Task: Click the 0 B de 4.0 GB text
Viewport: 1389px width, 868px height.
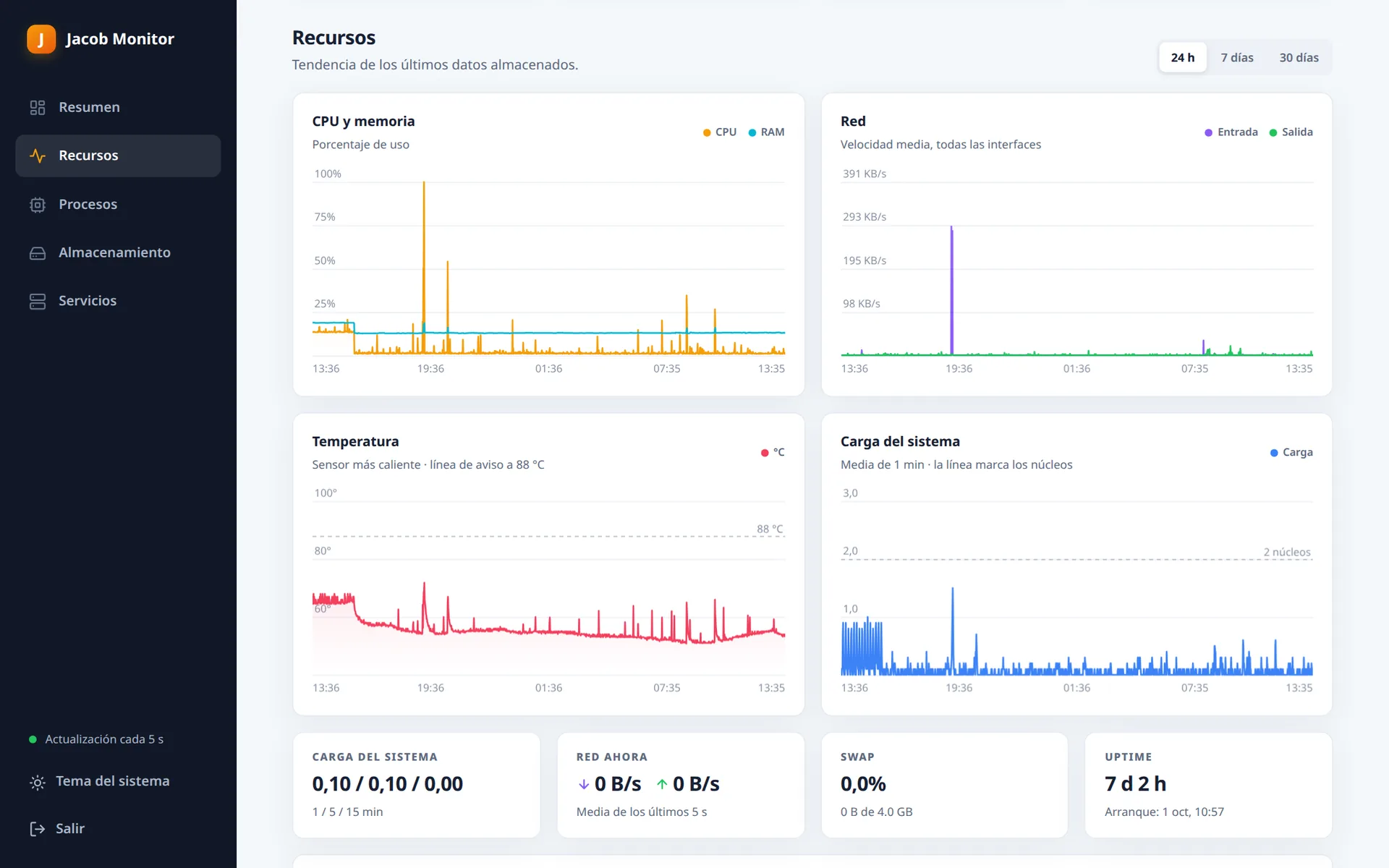Action: click(876, 812)
